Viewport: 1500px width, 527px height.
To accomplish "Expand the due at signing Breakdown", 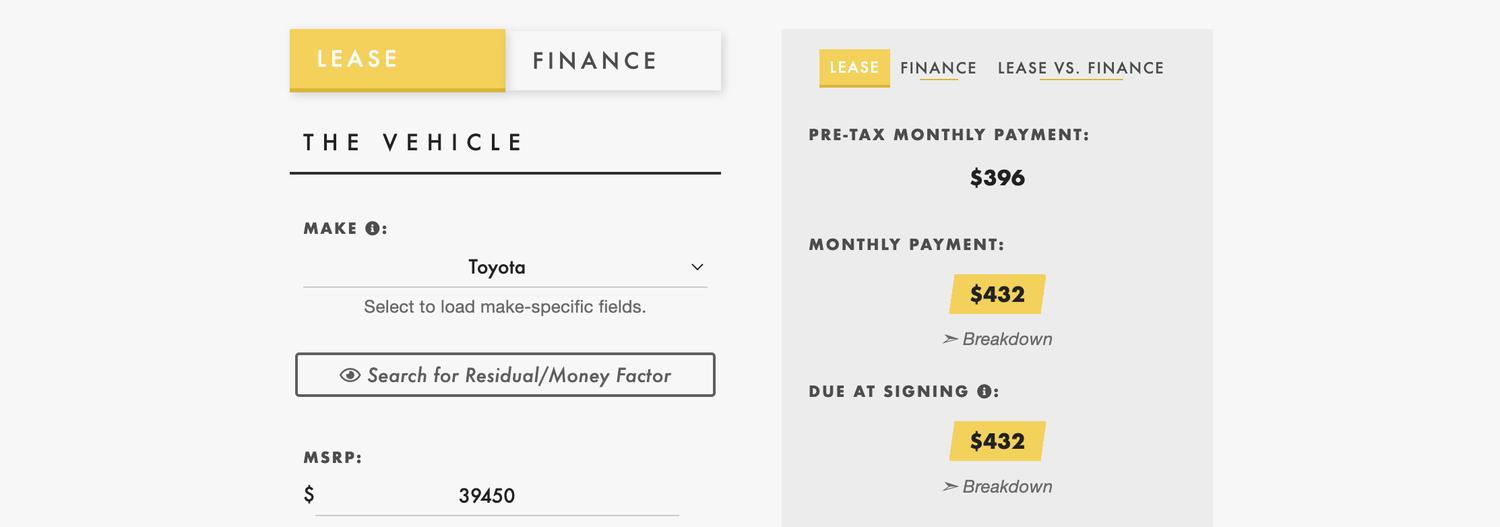I will (x=997, y=487).
